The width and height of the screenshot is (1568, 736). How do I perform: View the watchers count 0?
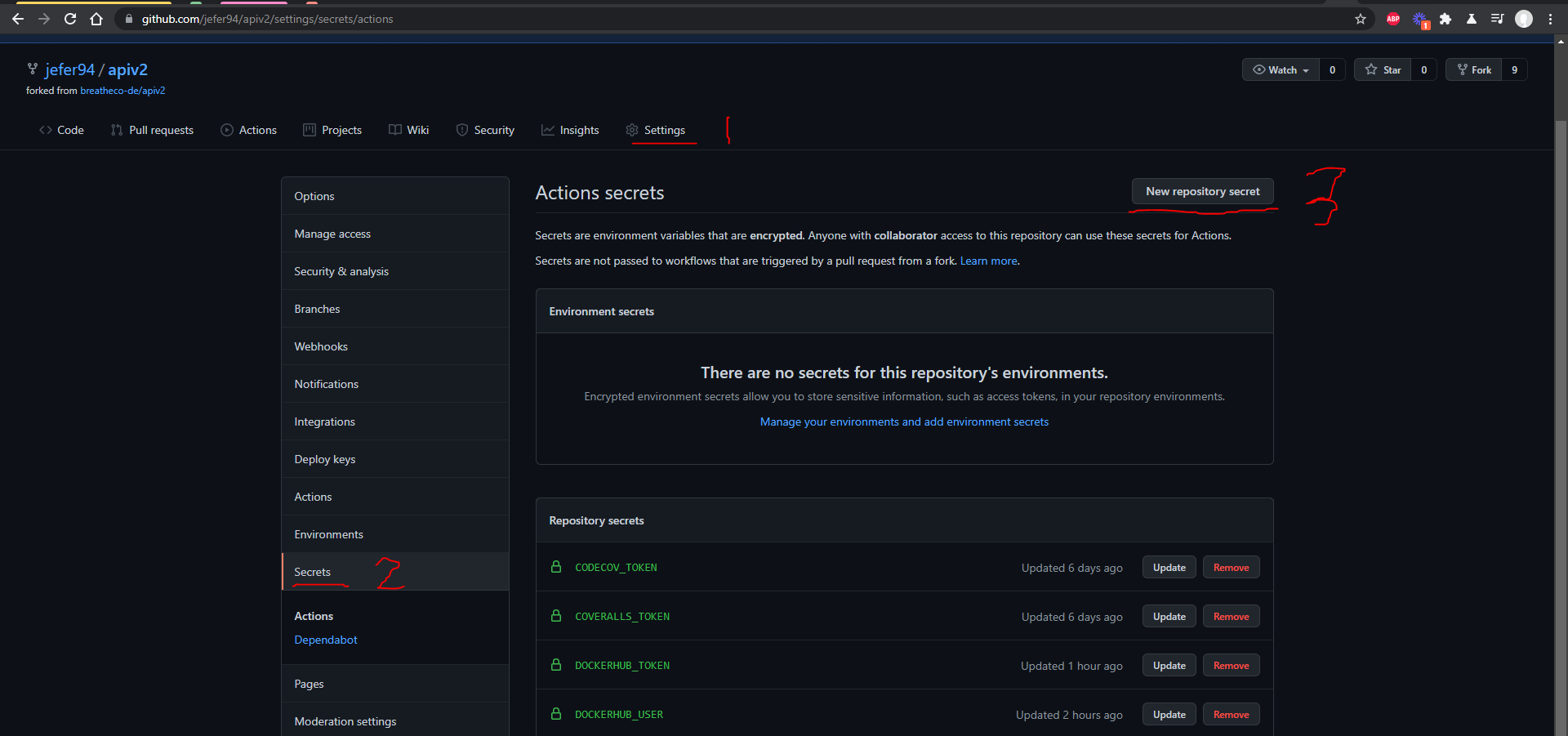coord(1333,69)
